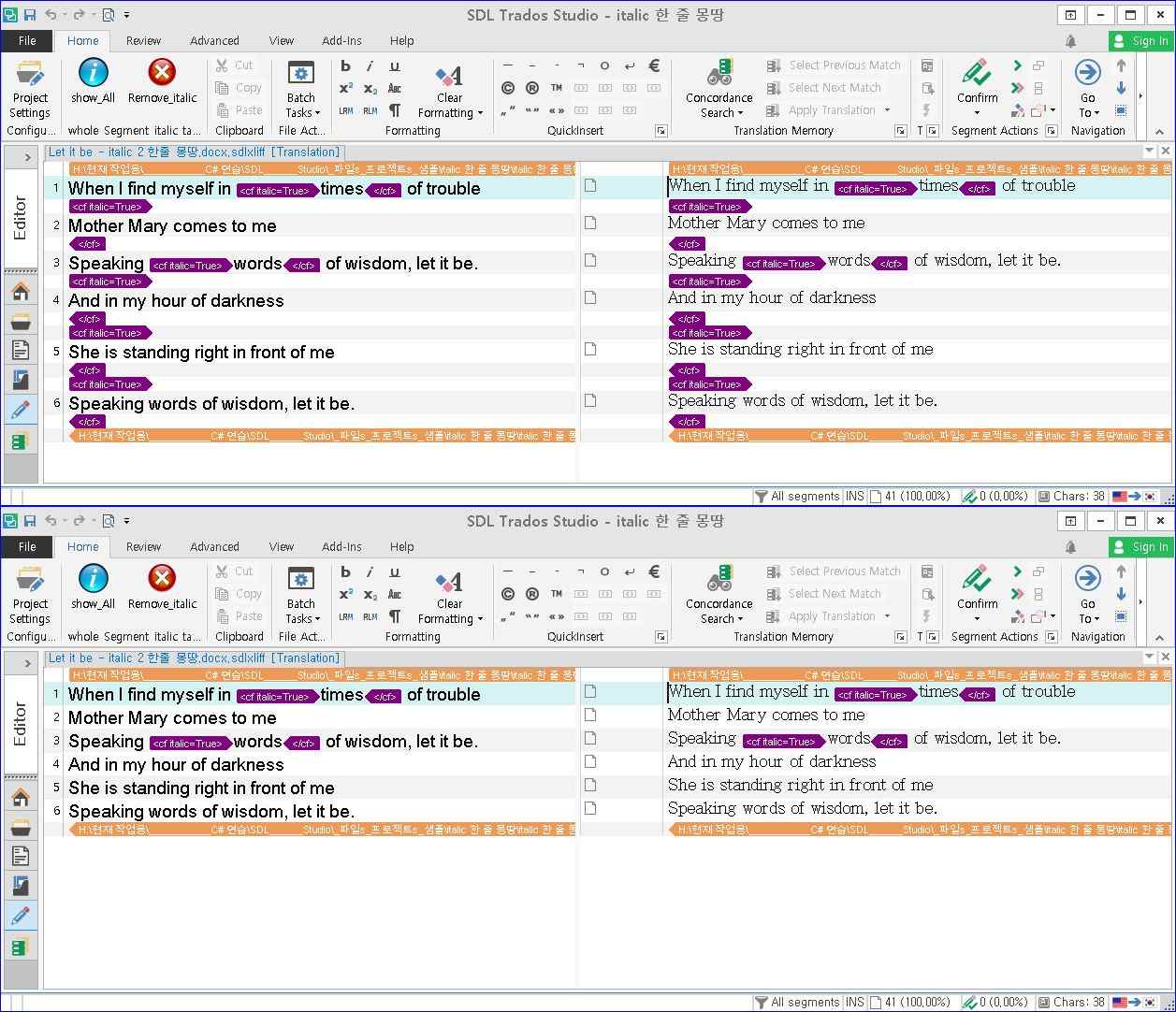Open Welcome home view in upper window sidebar
The width and height of the screenshot is (1176, 1012).
pos(20,292)
